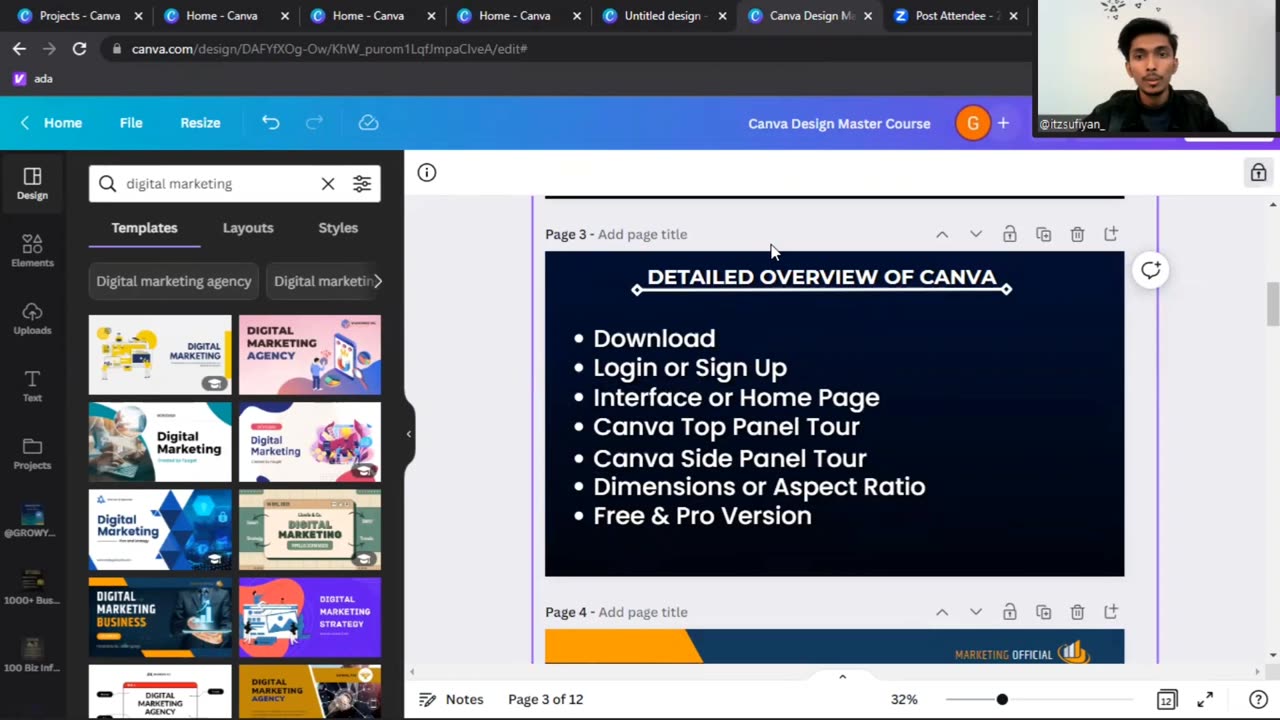Expand page thumbnails strip chevron
This screenshot has height=720, width=1280.
[x=842, y=677]
